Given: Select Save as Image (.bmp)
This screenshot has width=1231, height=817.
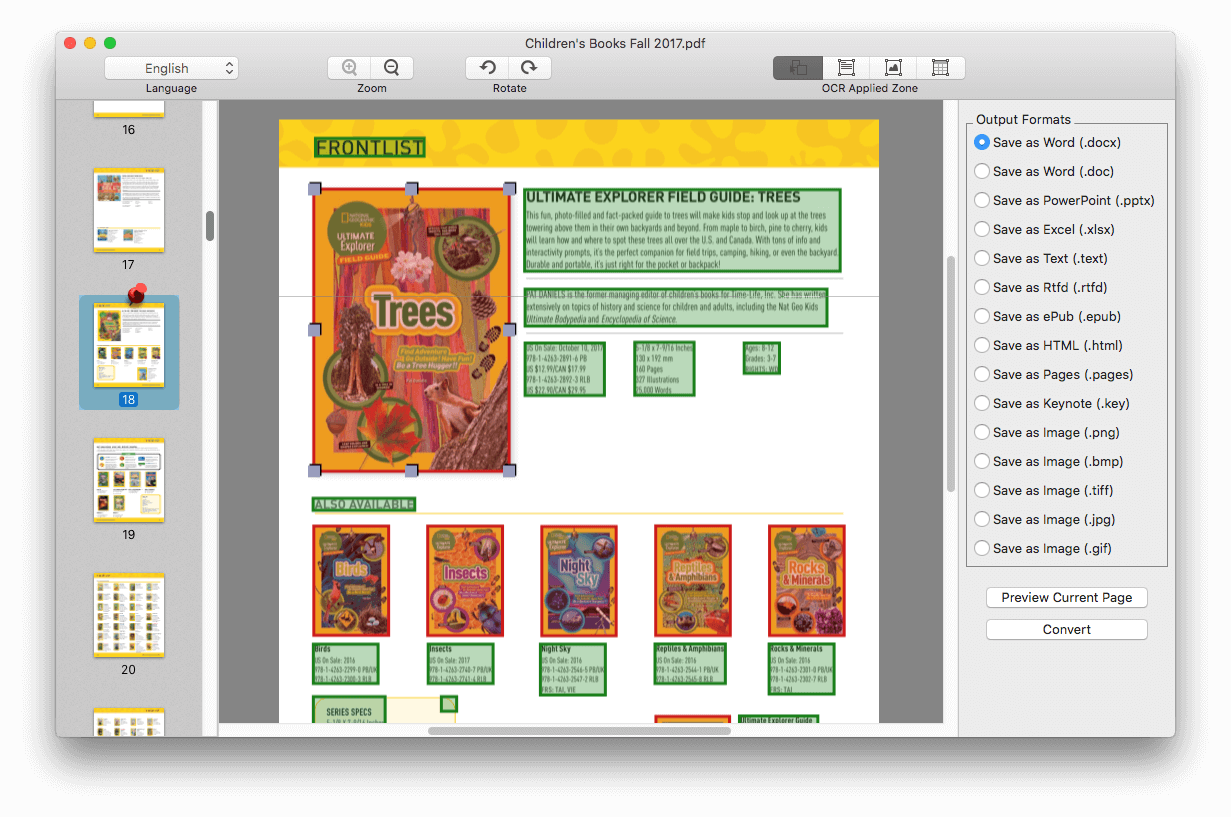Looking at the screenshot, I should (1049, 461).
